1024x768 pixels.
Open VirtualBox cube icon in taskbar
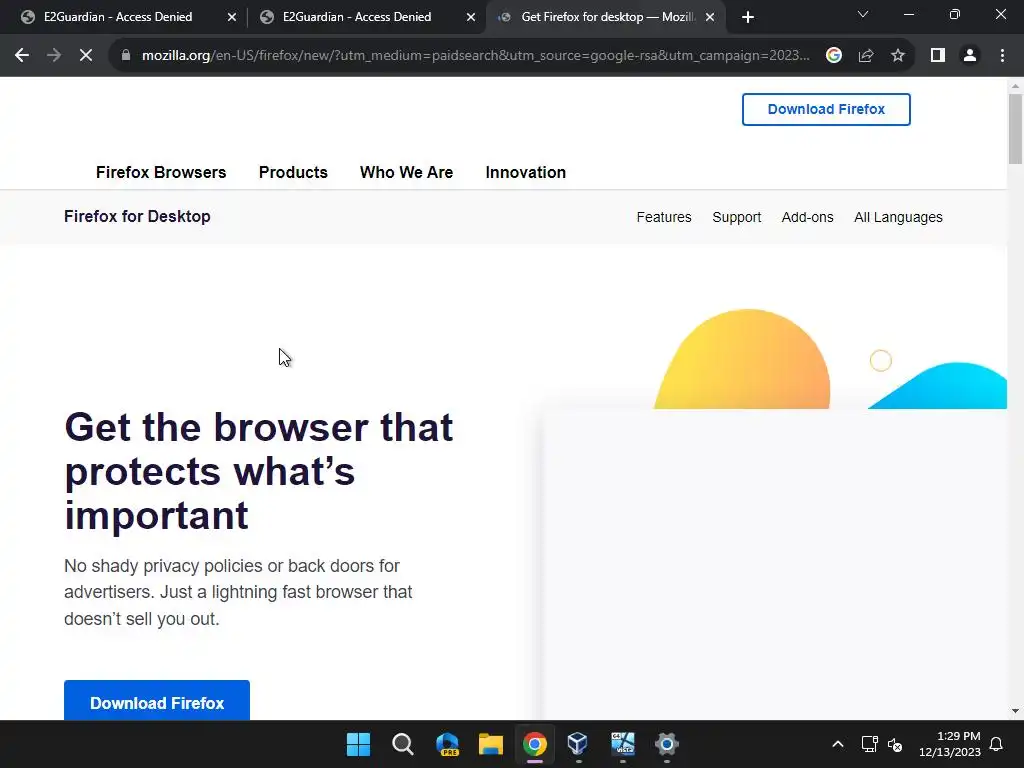click(x=578, y=744)
